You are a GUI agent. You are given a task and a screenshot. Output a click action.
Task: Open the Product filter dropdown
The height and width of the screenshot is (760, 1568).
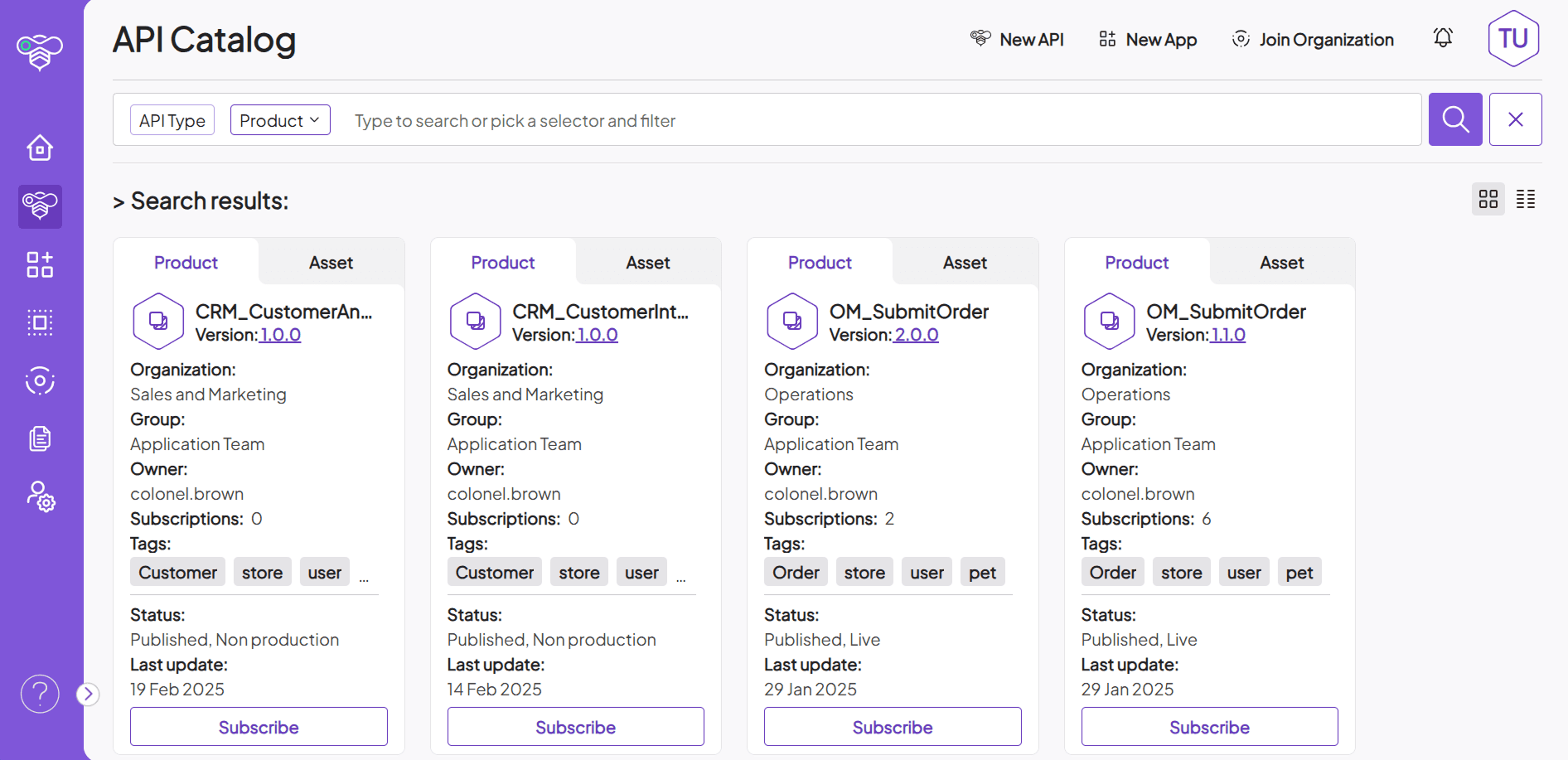[x=279, y=119]
